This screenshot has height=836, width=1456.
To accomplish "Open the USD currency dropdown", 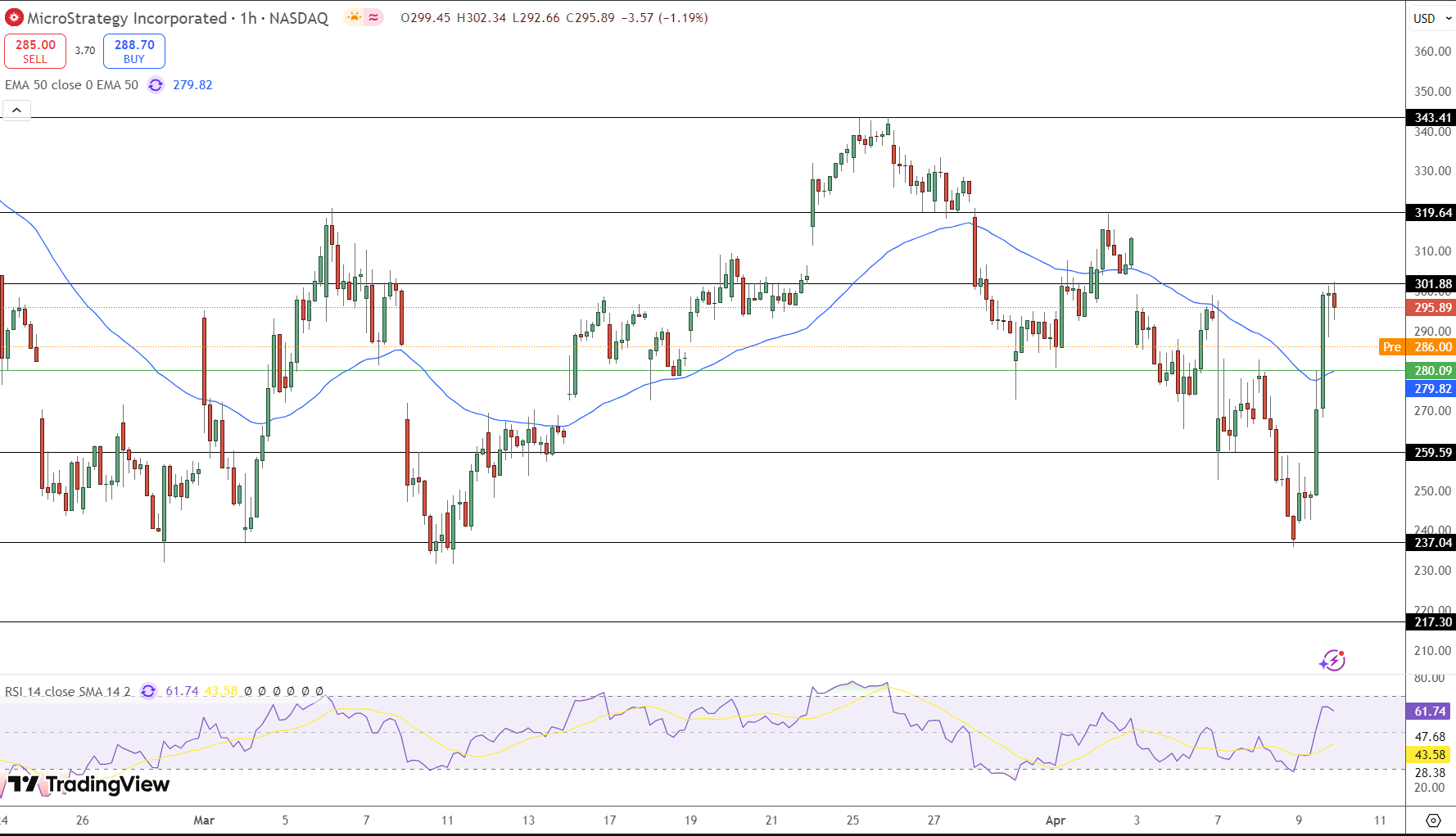I will (1431, 18).
